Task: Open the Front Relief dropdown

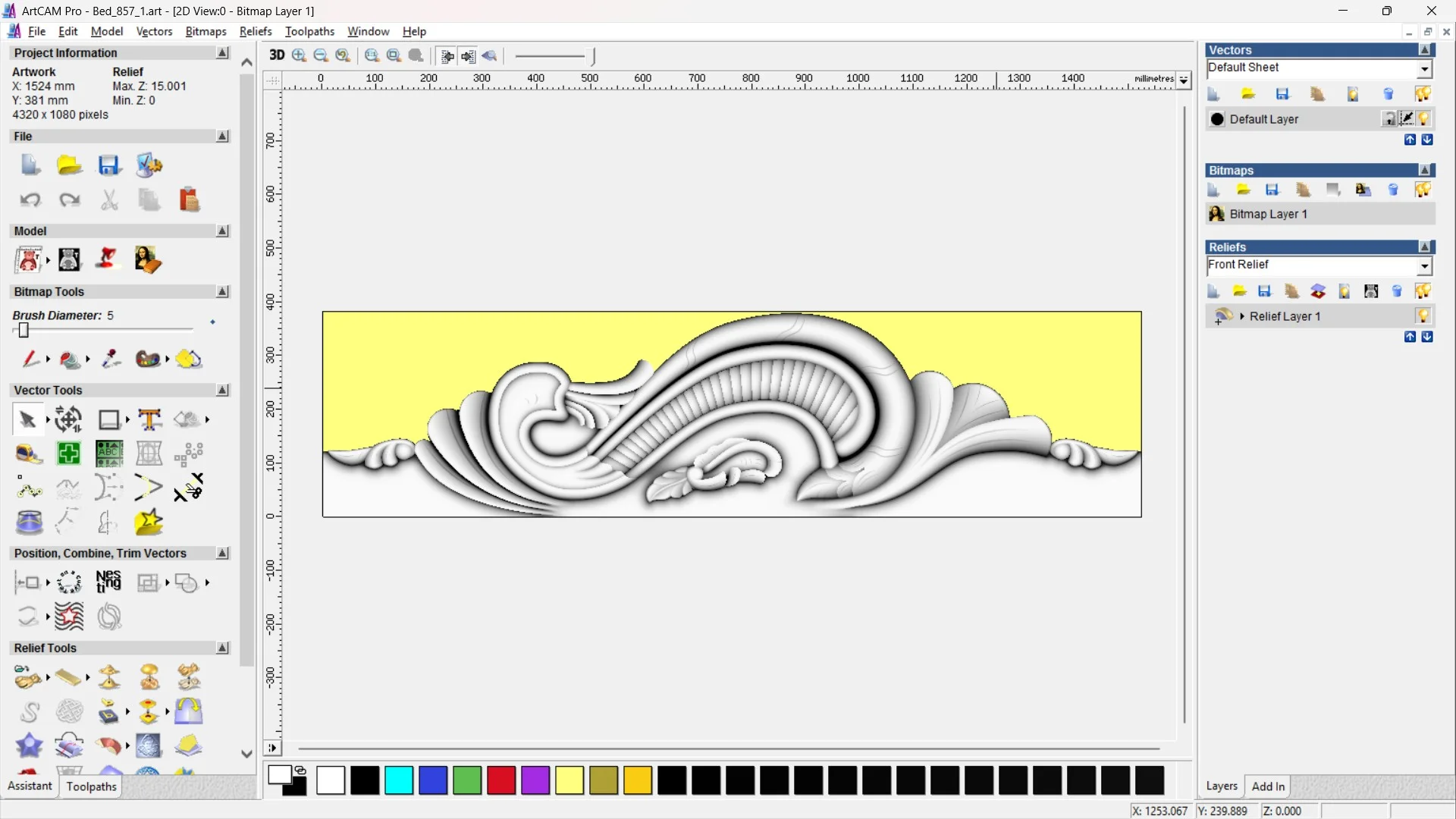Action: 1424,265
